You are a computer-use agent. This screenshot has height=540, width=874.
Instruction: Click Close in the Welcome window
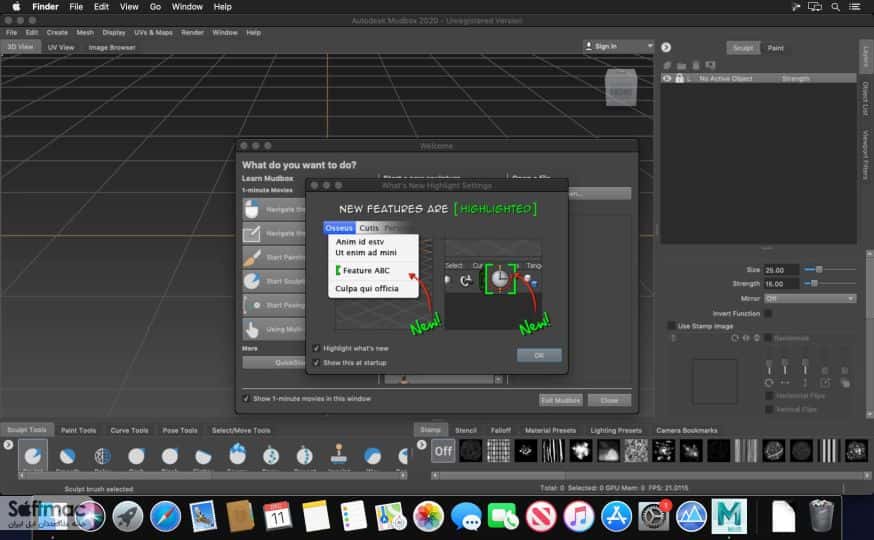[x=609, y=400]
